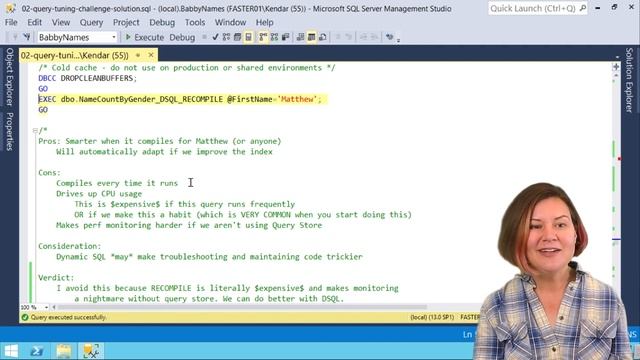The image size is (640, 360).
Task: Click the Decrease Indent icon
Action: [363, 37]
